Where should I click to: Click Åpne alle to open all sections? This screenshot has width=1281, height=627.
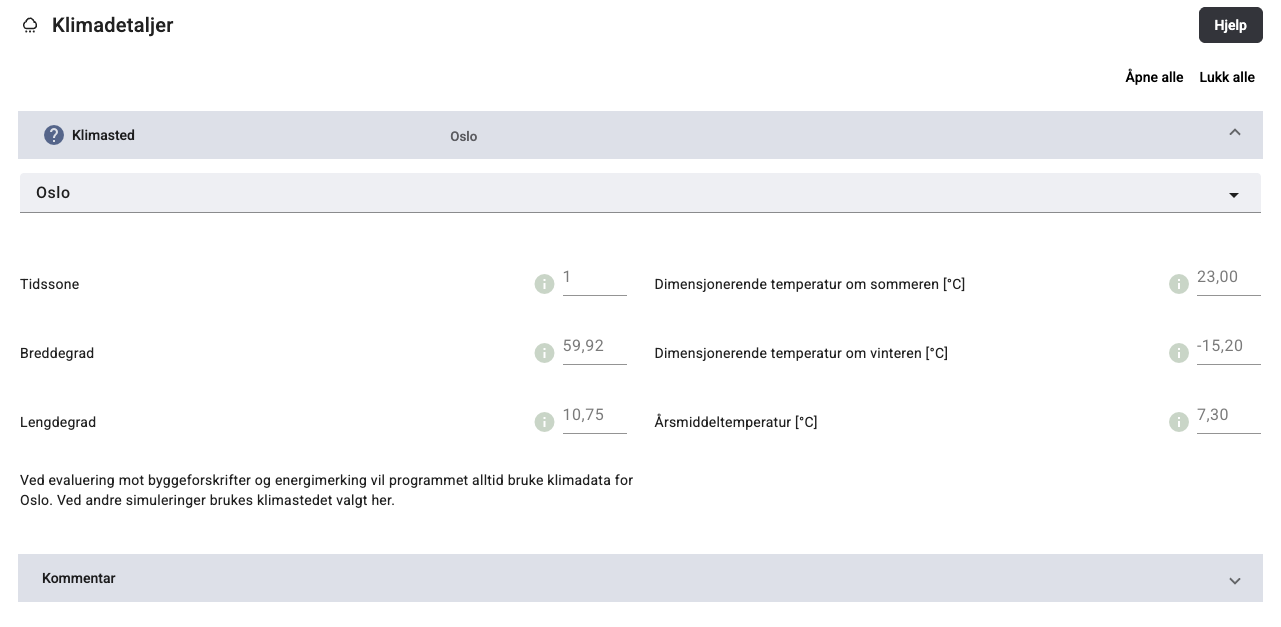pos(1154,77)
